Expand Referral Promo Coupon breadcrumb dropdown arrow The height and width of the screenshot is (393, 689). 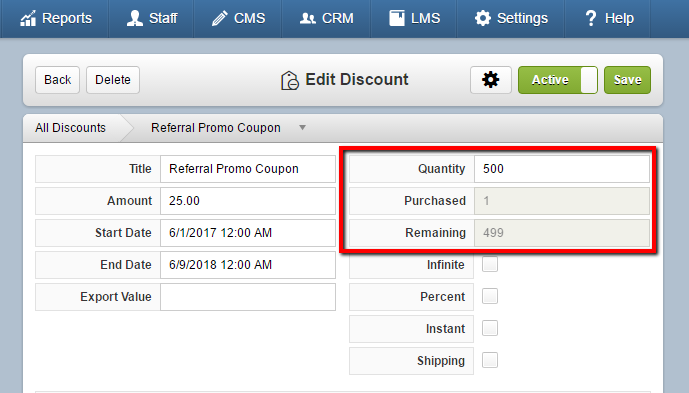(x=302, y=128)
